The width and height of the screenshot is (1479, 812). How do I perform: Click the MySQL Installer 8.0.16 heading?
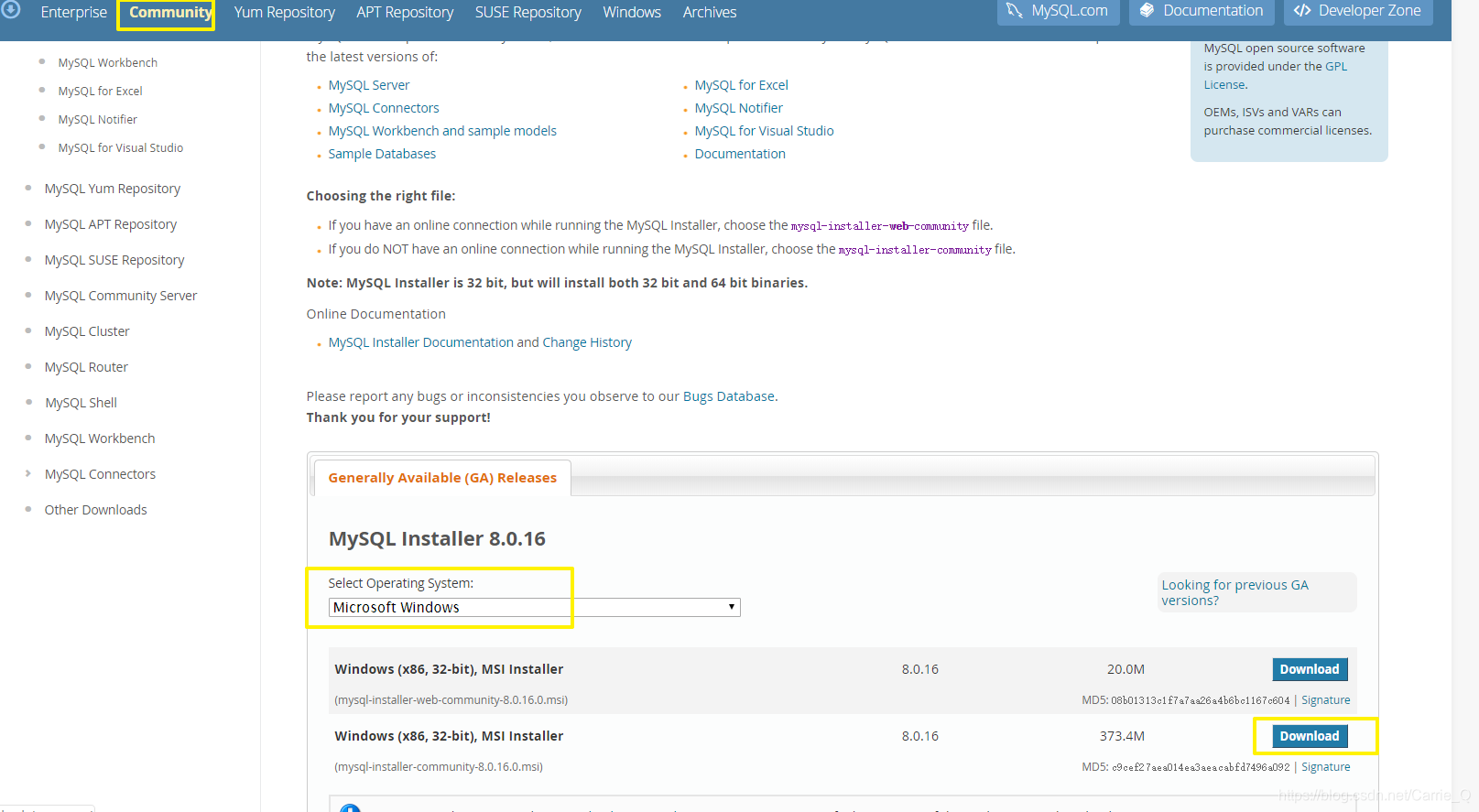437,538
